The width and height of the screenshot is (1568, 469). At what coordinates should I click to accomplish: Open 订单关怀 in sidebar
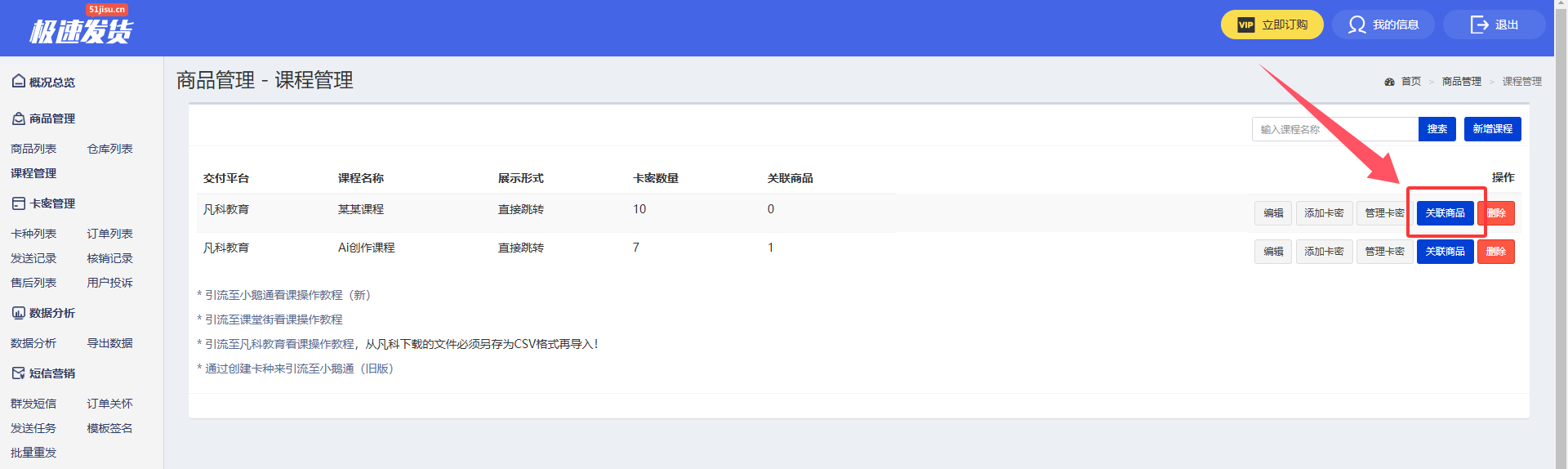pyautogui.click(x=109, y=404)
